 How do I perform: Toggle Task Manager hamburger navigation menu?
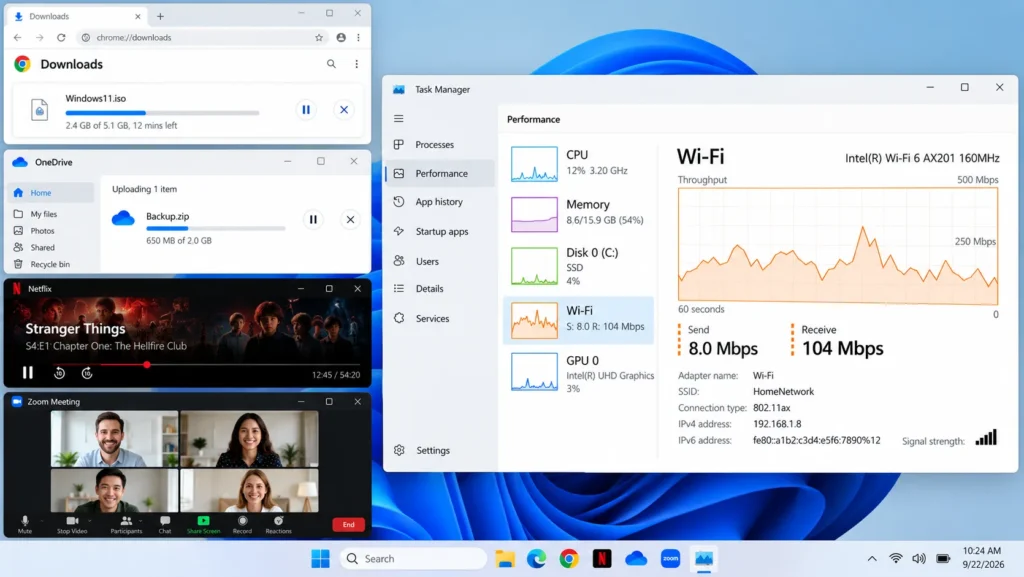pos(398,119)
